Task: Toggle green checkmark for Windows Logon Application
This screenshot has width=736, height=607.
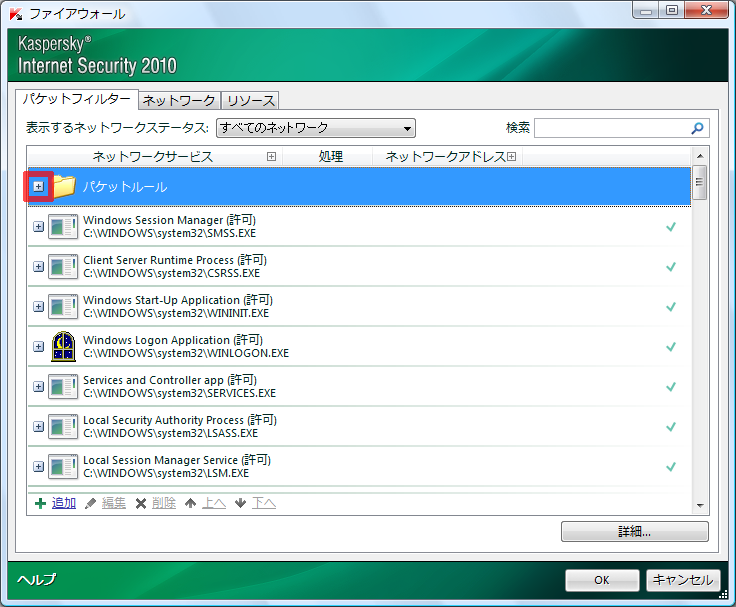Action: pyautogui.click(x=671, y=346)
